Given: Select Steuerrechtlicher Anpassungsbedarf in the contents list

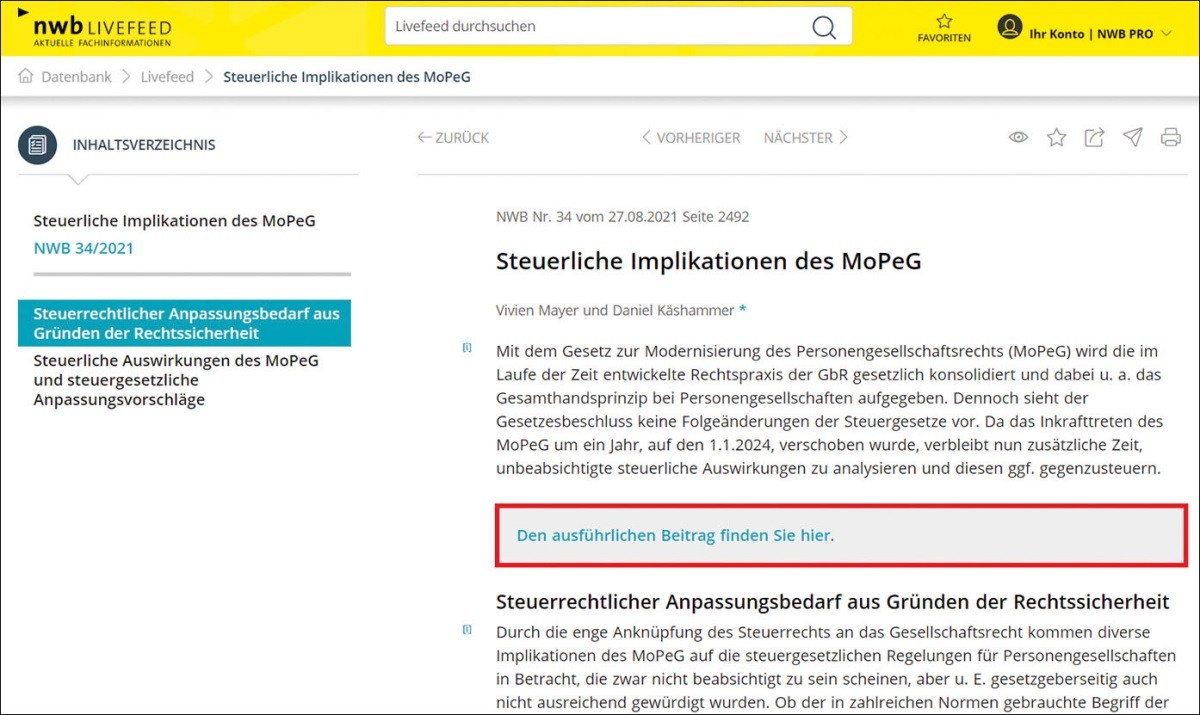Looking at the screenshot, I should tap(185, 323).
